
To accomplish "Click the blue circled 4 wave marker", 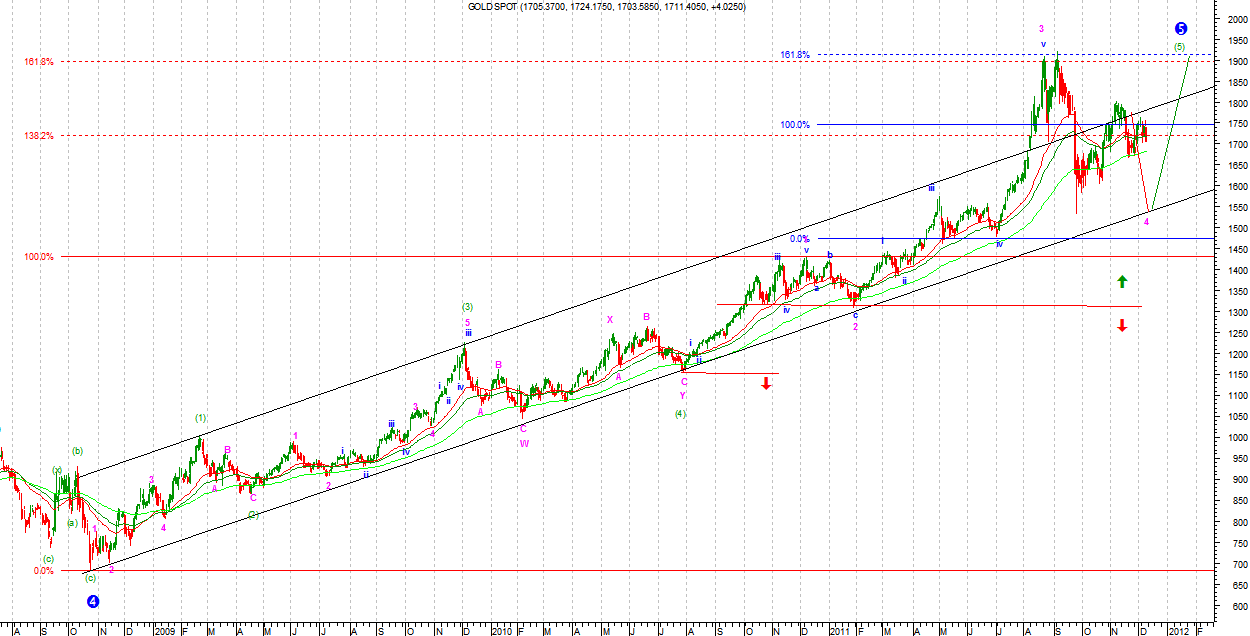I will tap(93, 601).
